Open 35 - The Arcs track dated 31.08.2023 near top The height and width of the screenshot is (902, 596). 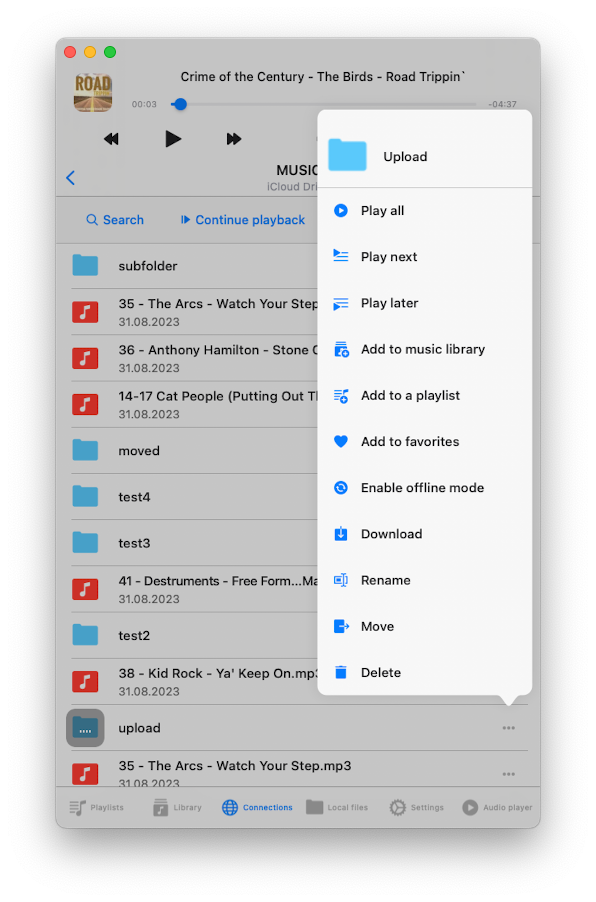coord(194,312)
